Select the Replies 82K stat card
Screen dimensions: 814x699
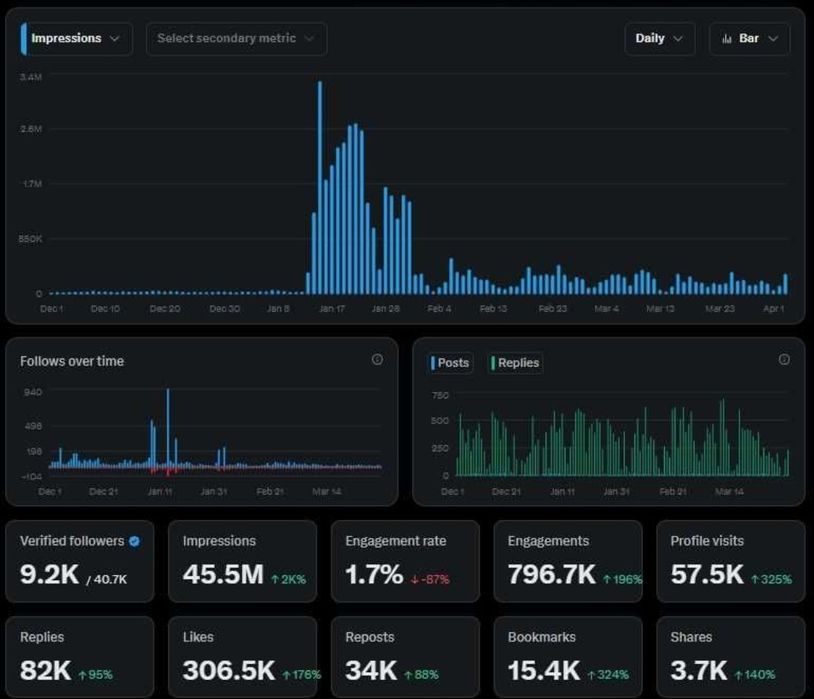pyautogui.click(x=79, y=657)
